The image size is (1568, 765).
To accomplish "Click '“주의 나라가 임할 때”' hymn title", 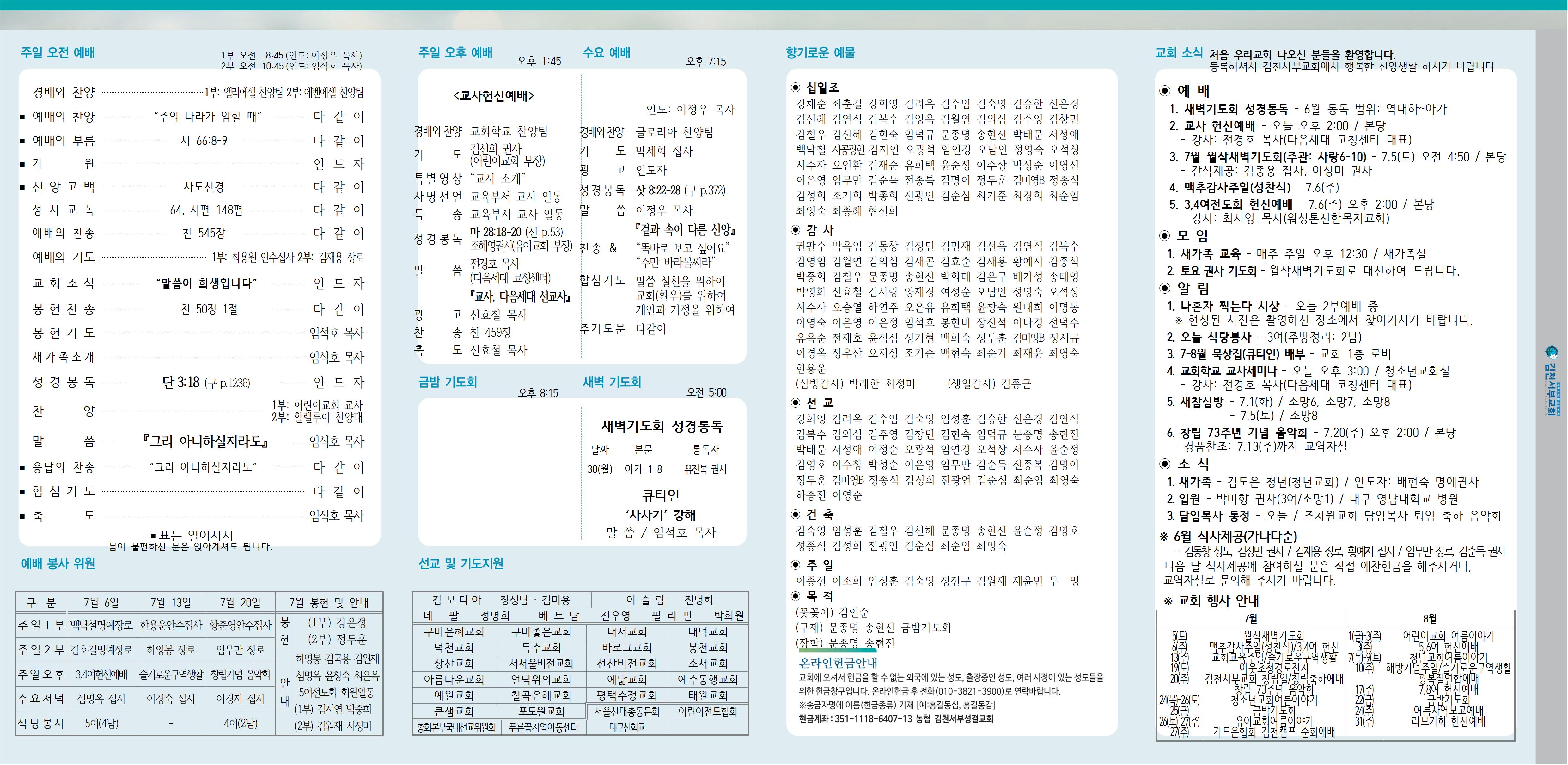I will (208, 116).
